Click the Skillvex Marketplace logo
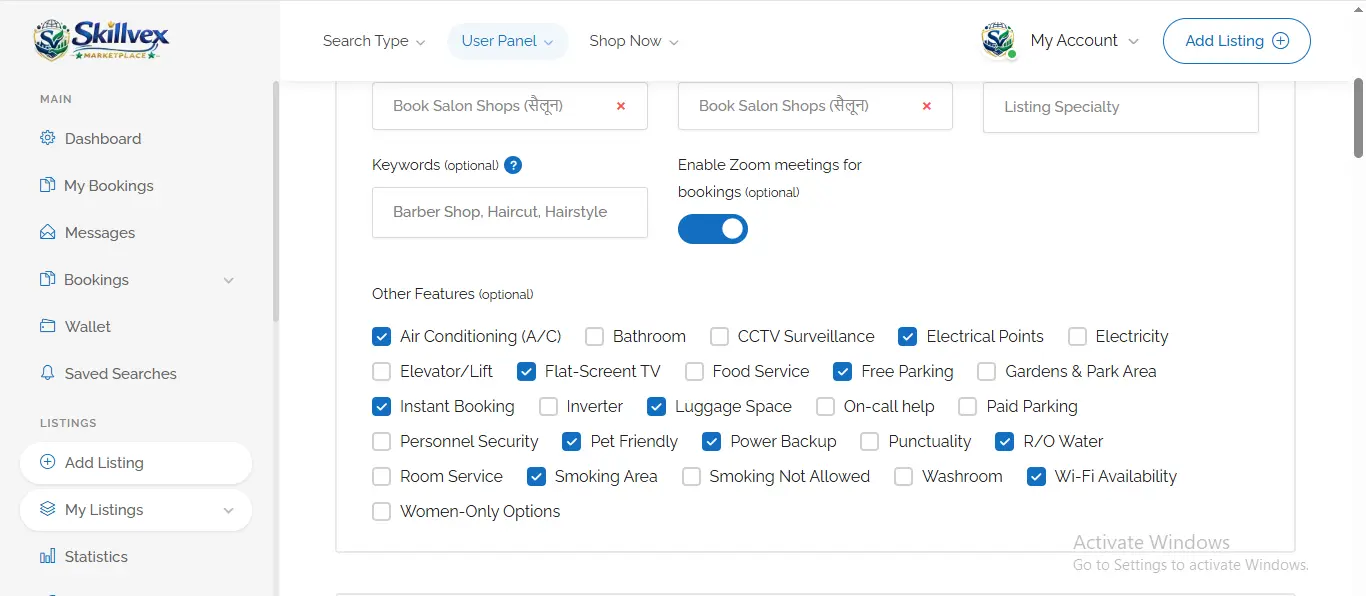The height and width of the screenshot is (596, 1366). pyautogui.click(x=101, y=40)
